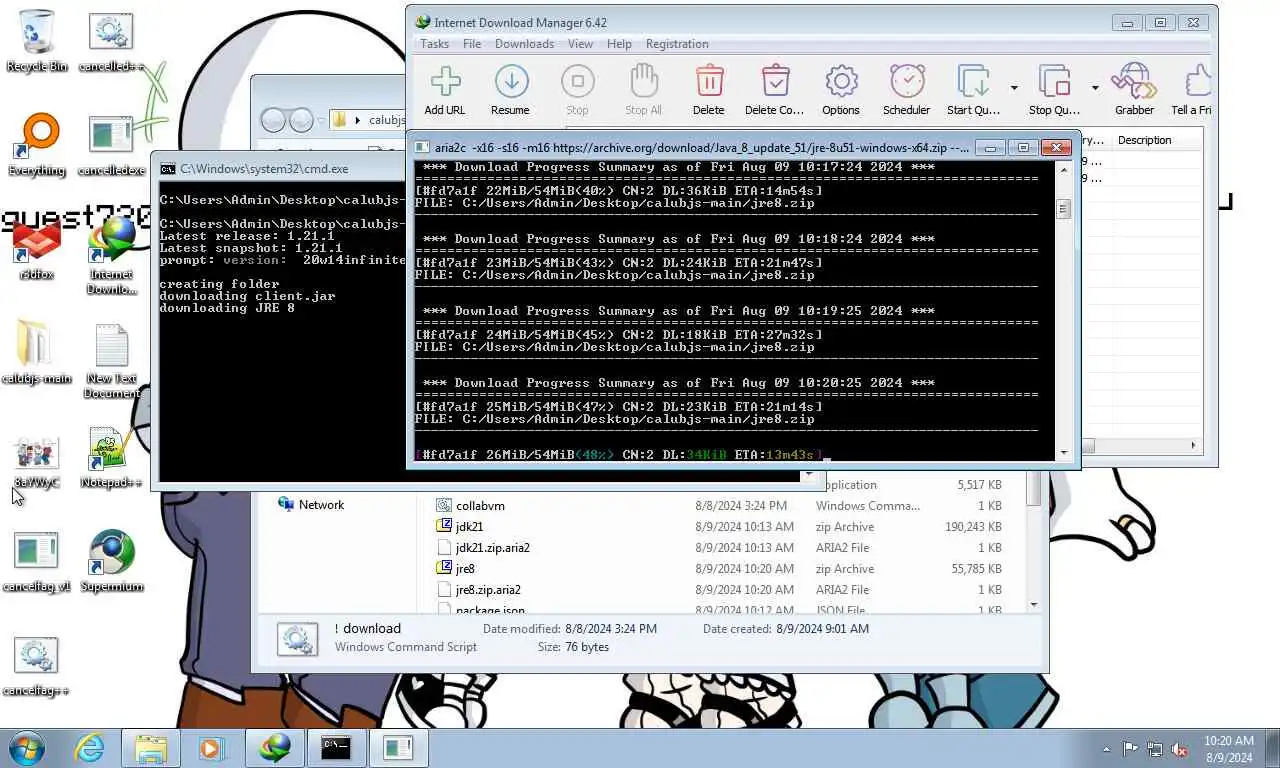1280x768 pixels.
Task: Select the cancelledexe desktop icon
Action: pyautogui.click(x=111, y=145)
